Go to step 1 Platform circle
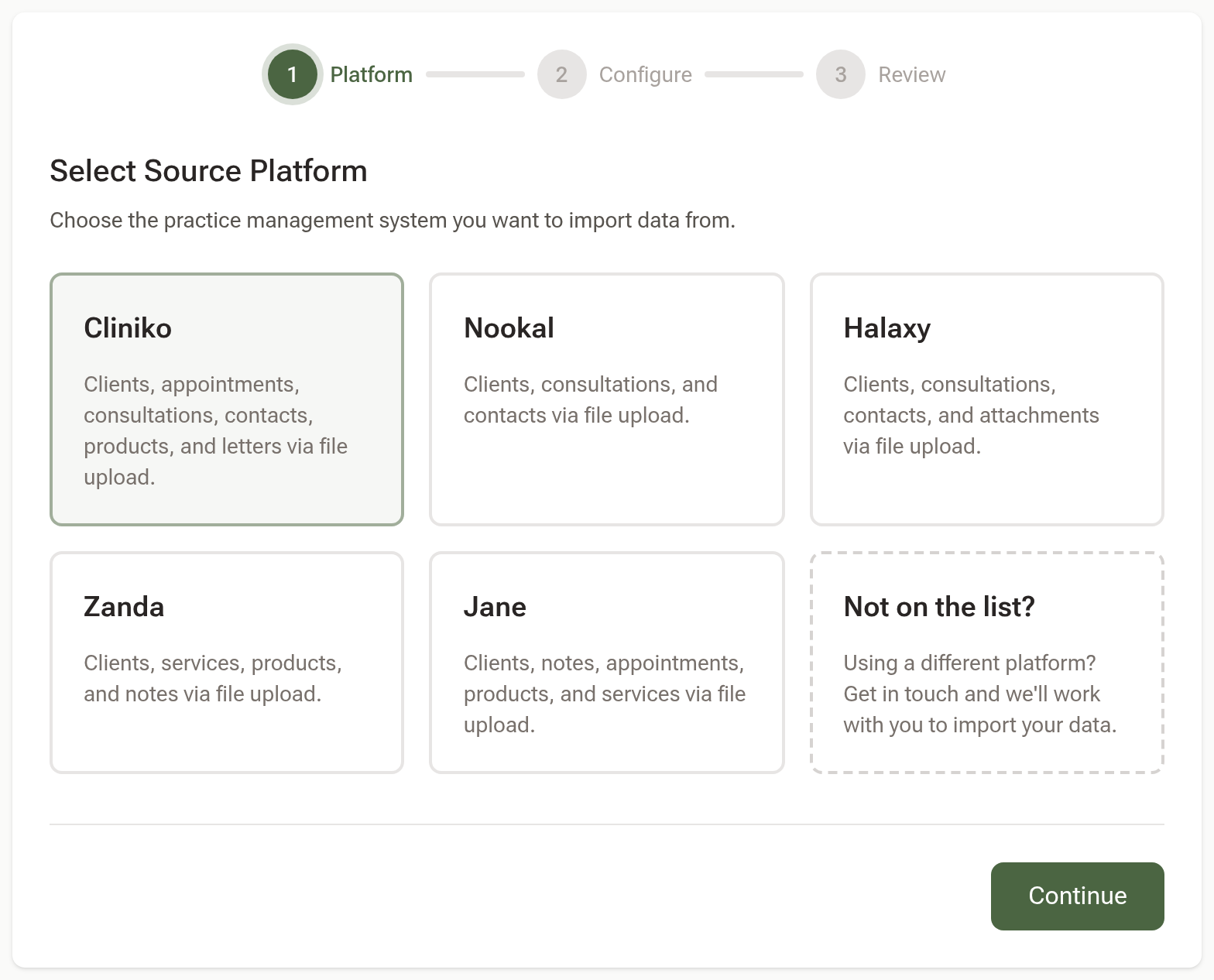Viewport: 1214px width, 980px height. (293, 74)
